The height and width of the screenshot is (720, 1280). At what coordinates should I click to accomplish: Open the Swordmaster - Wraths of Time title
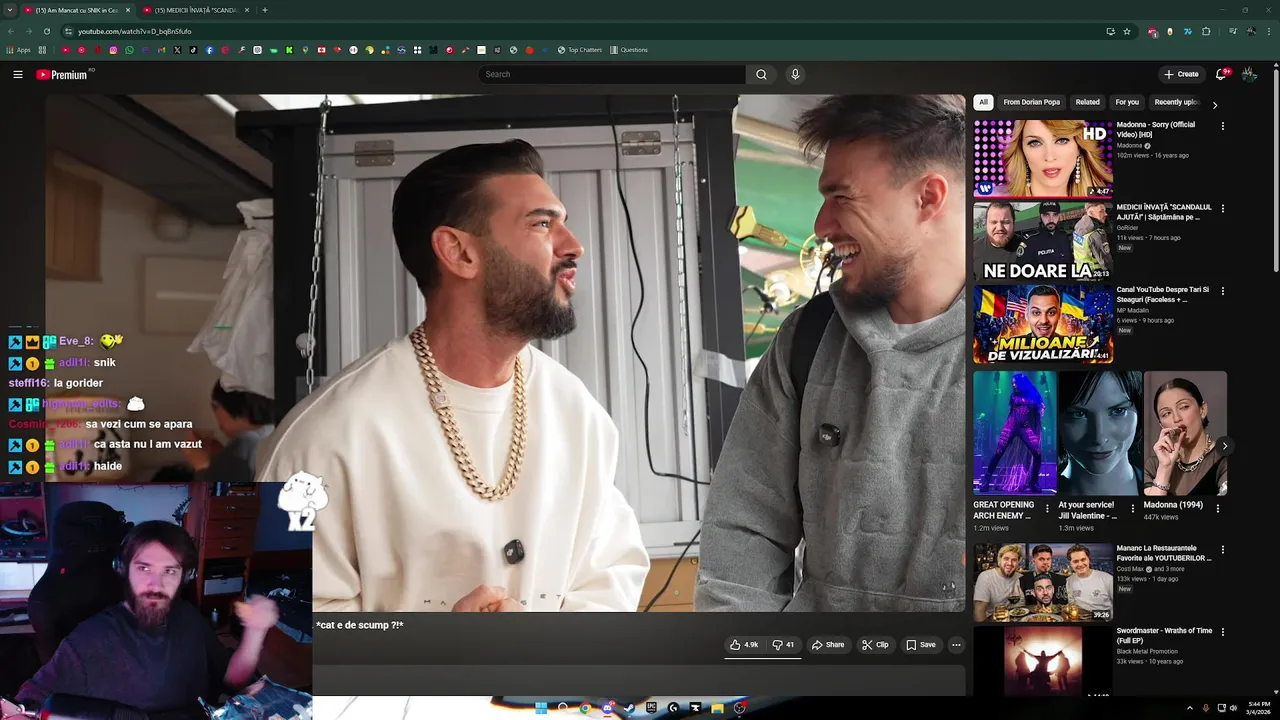pyautogui.click(x=1164, y=635)
